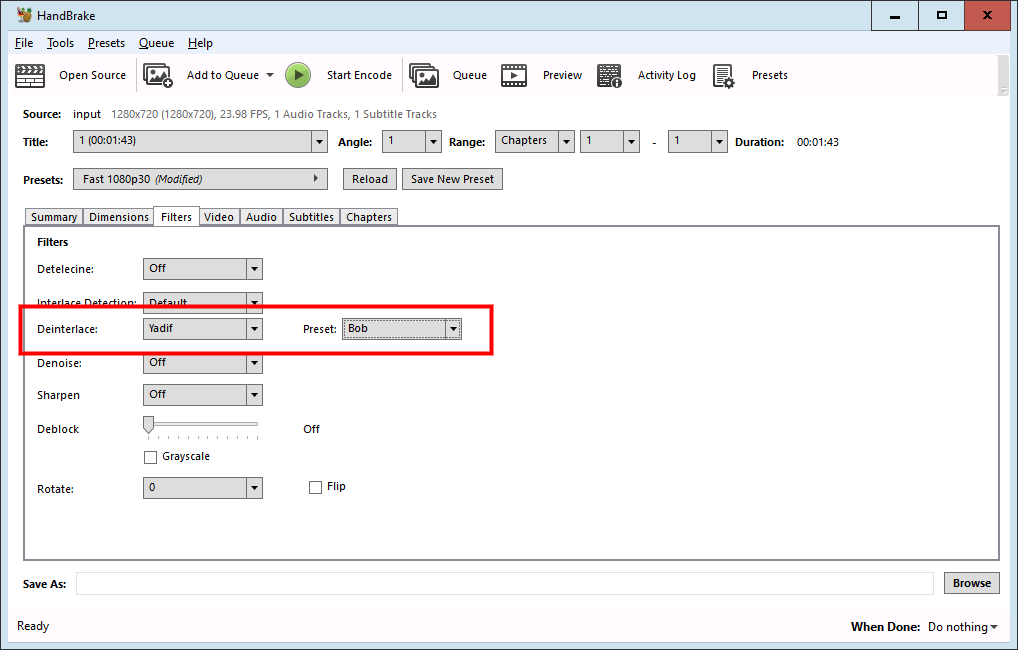Switch to the Video tab
This screenshot has width=1018, height=650.
coord(219,217)
